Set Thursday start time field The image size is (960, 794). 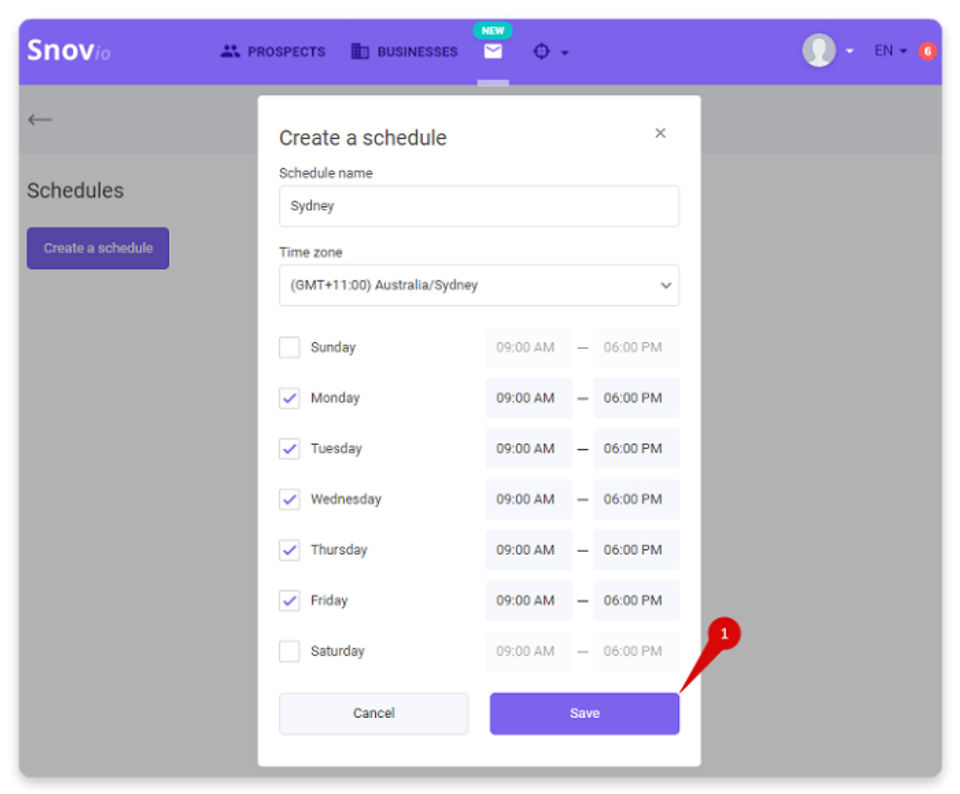click(529, 550)
